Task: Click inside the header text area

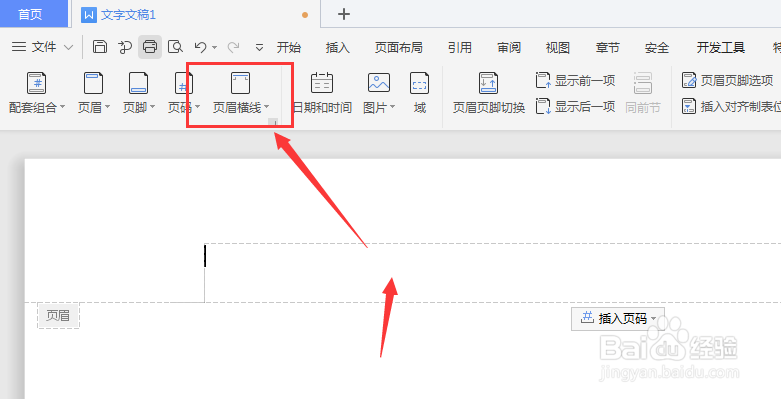Action: pos(492,272)
